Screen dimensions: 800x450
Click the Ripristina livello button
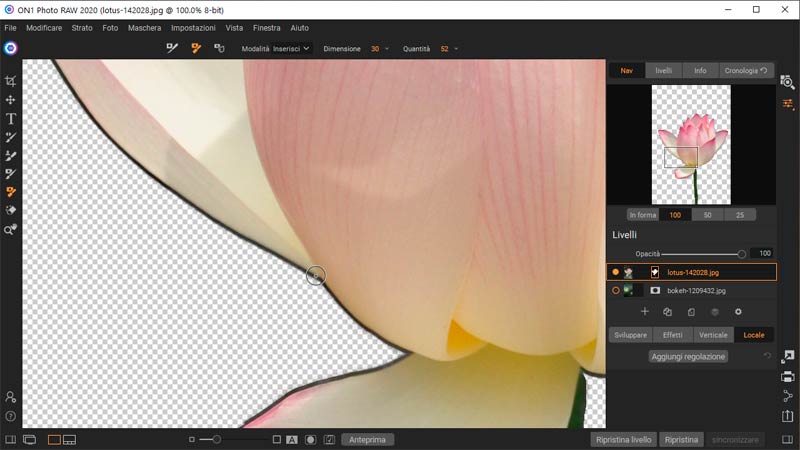coord(623,439)
